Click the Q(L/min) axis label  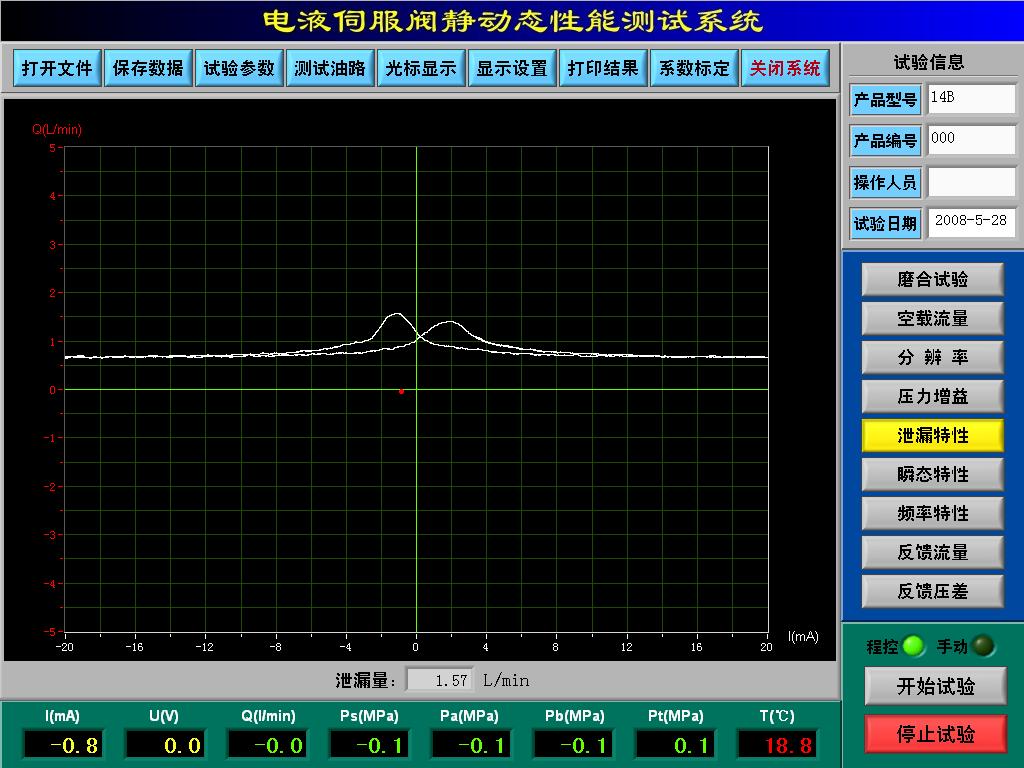pos(57,129)
